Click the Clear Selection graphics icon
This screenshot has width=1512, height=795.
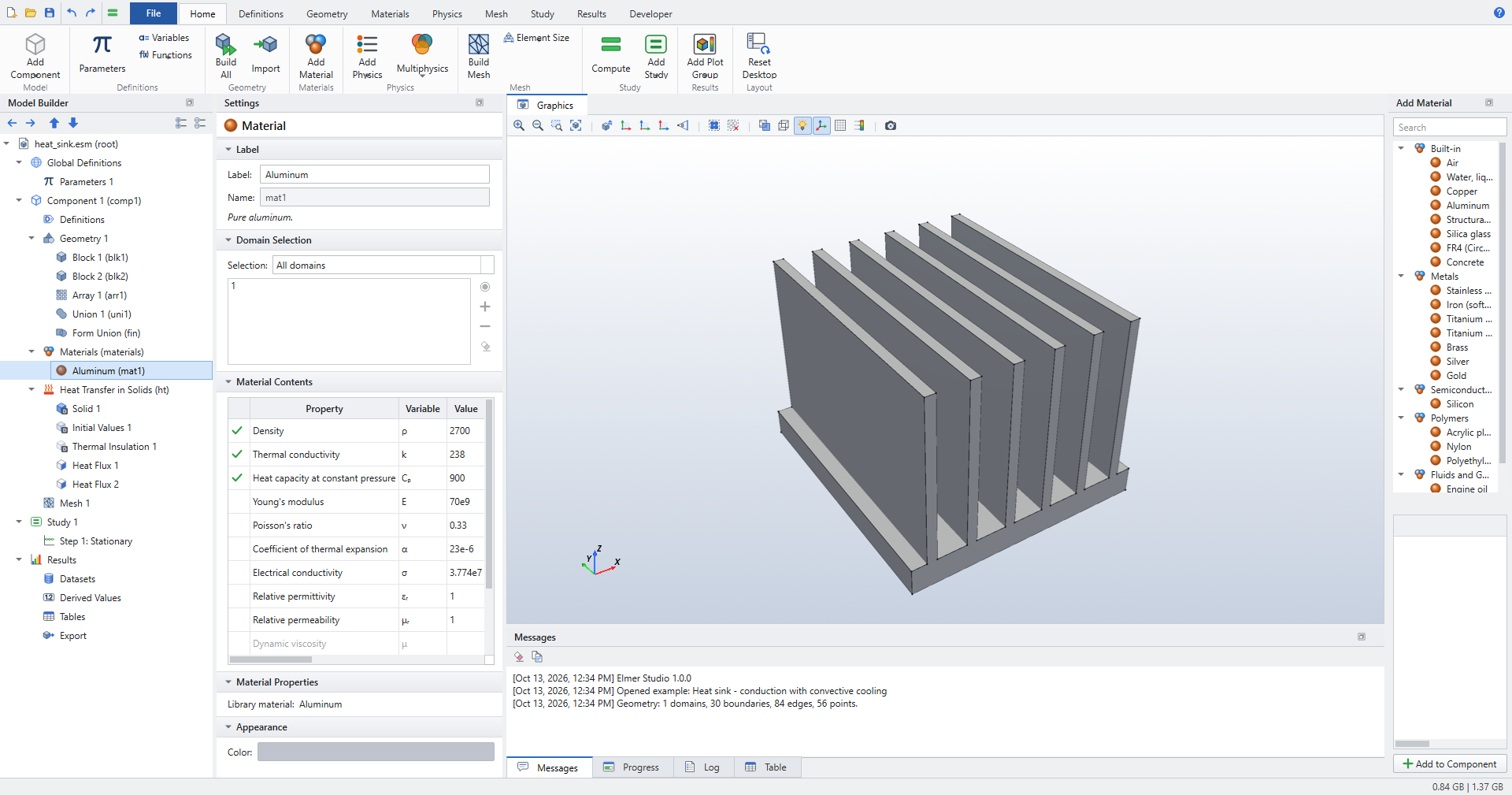pos(733,125)
